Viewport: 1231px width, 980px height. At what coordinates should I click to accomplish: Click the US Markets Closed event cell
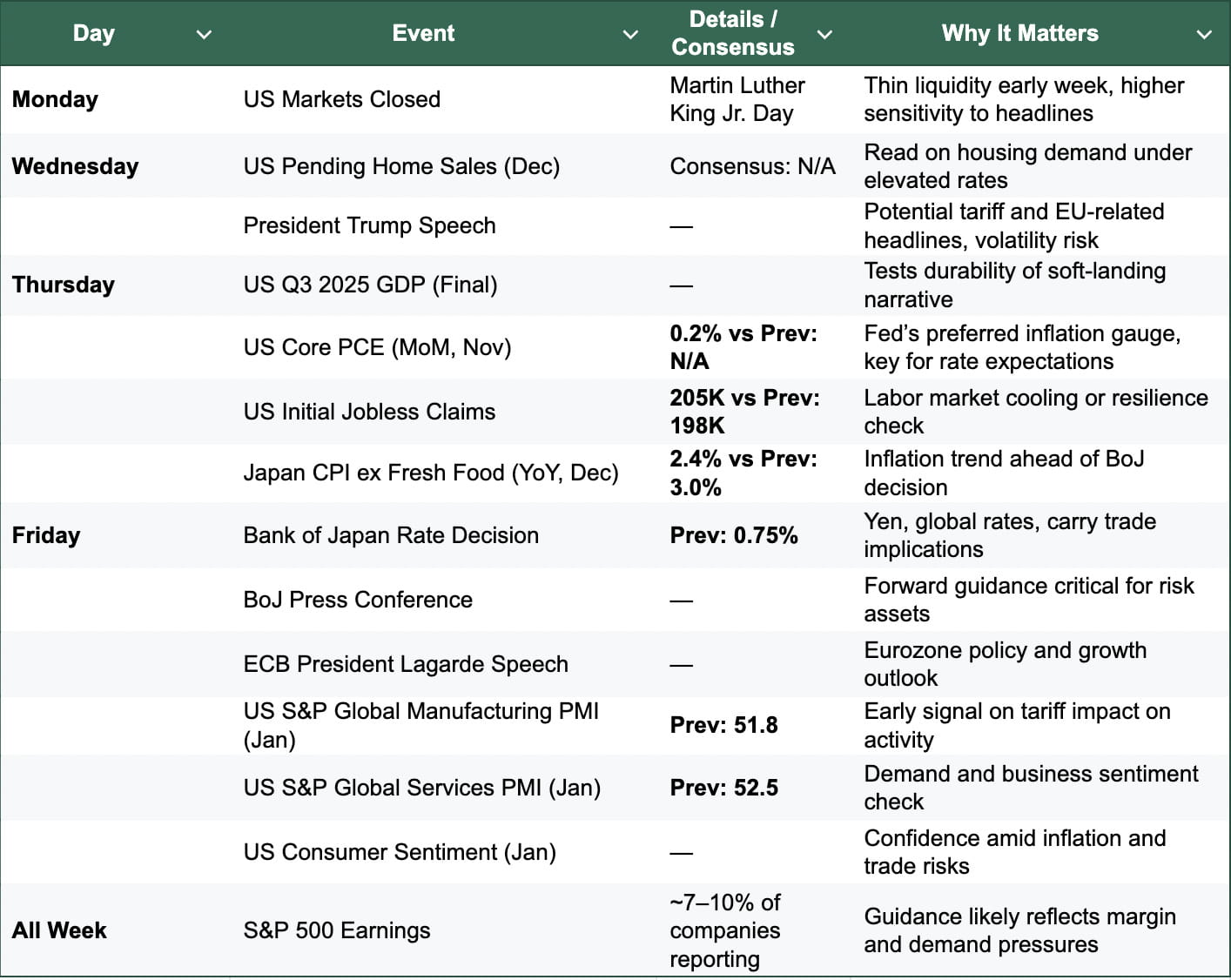[341, 99]
